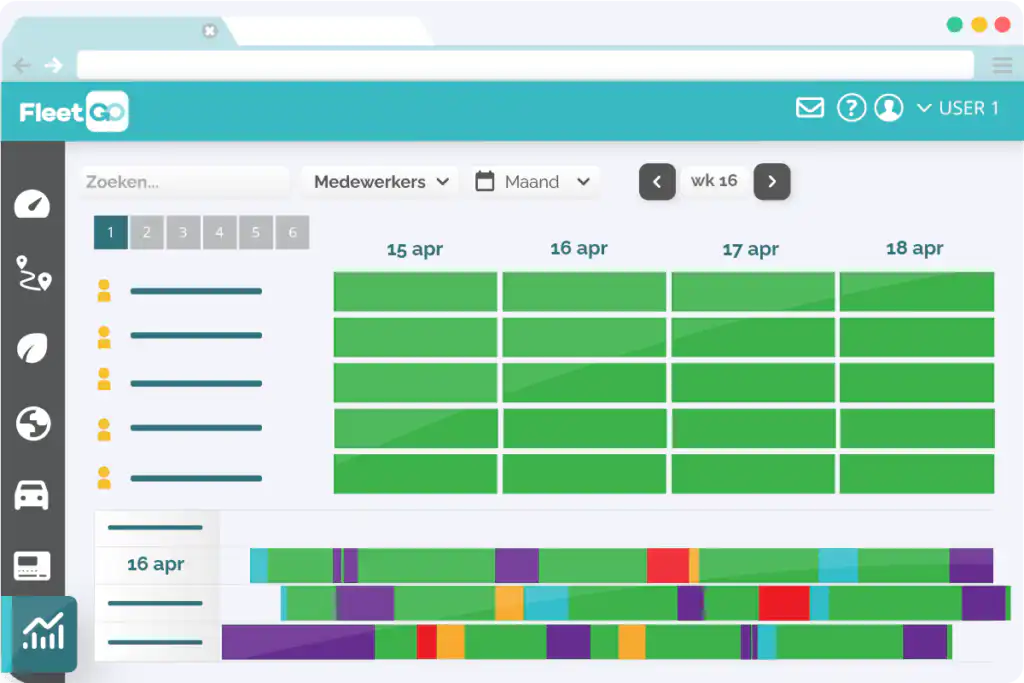Viewport: 1024px width, 683px height.
Task: Click the help question mark icon
Action: (852, 108)
